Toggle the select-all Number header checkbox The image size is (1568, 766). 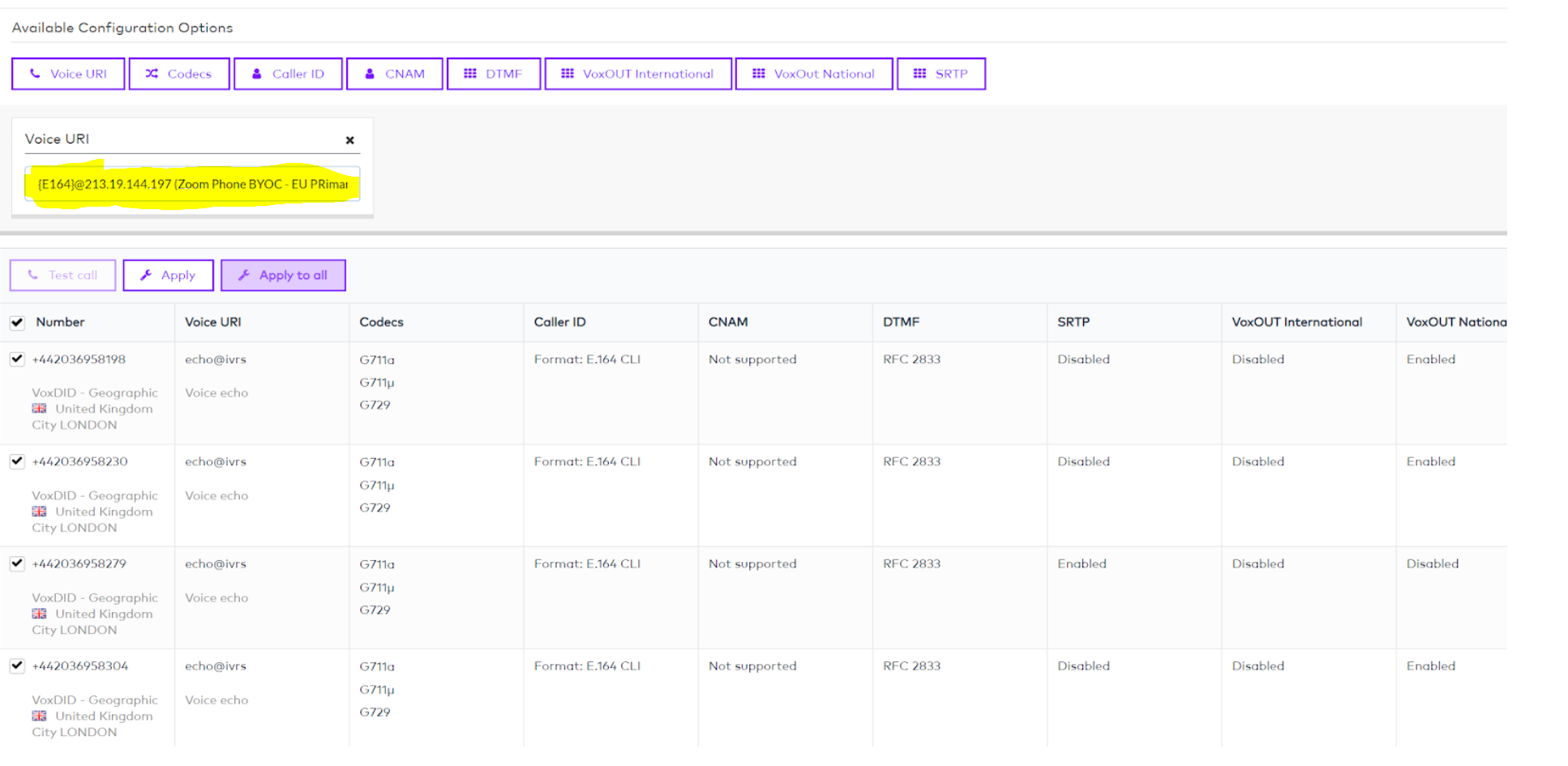pos(17,323)
